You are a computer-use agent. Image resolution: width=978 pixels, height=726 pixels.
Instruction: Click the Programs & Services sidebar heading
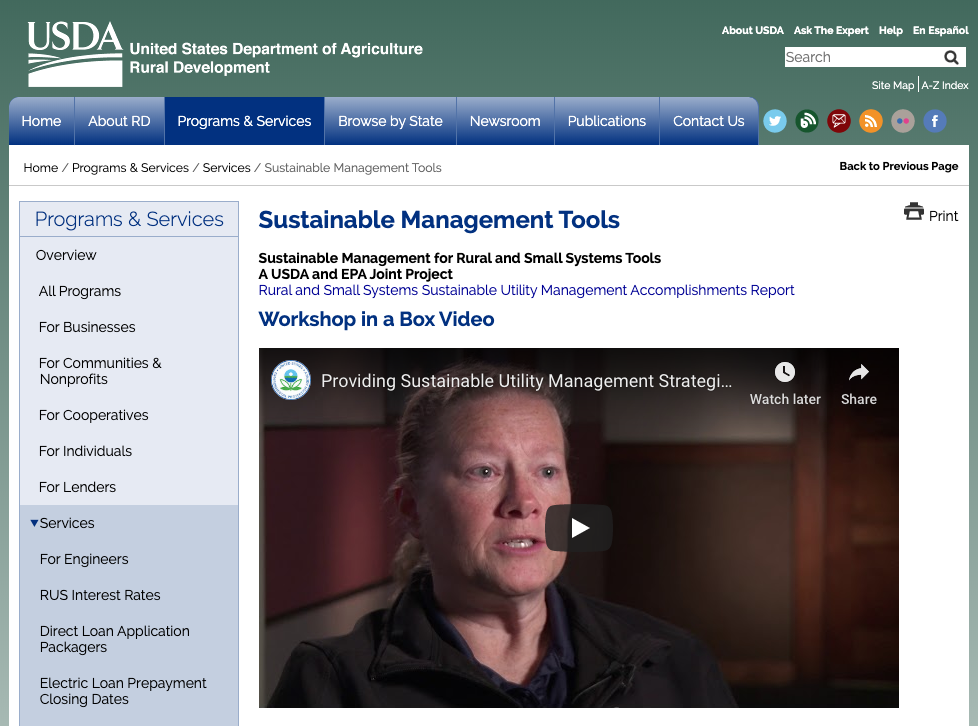pos(129,219)
